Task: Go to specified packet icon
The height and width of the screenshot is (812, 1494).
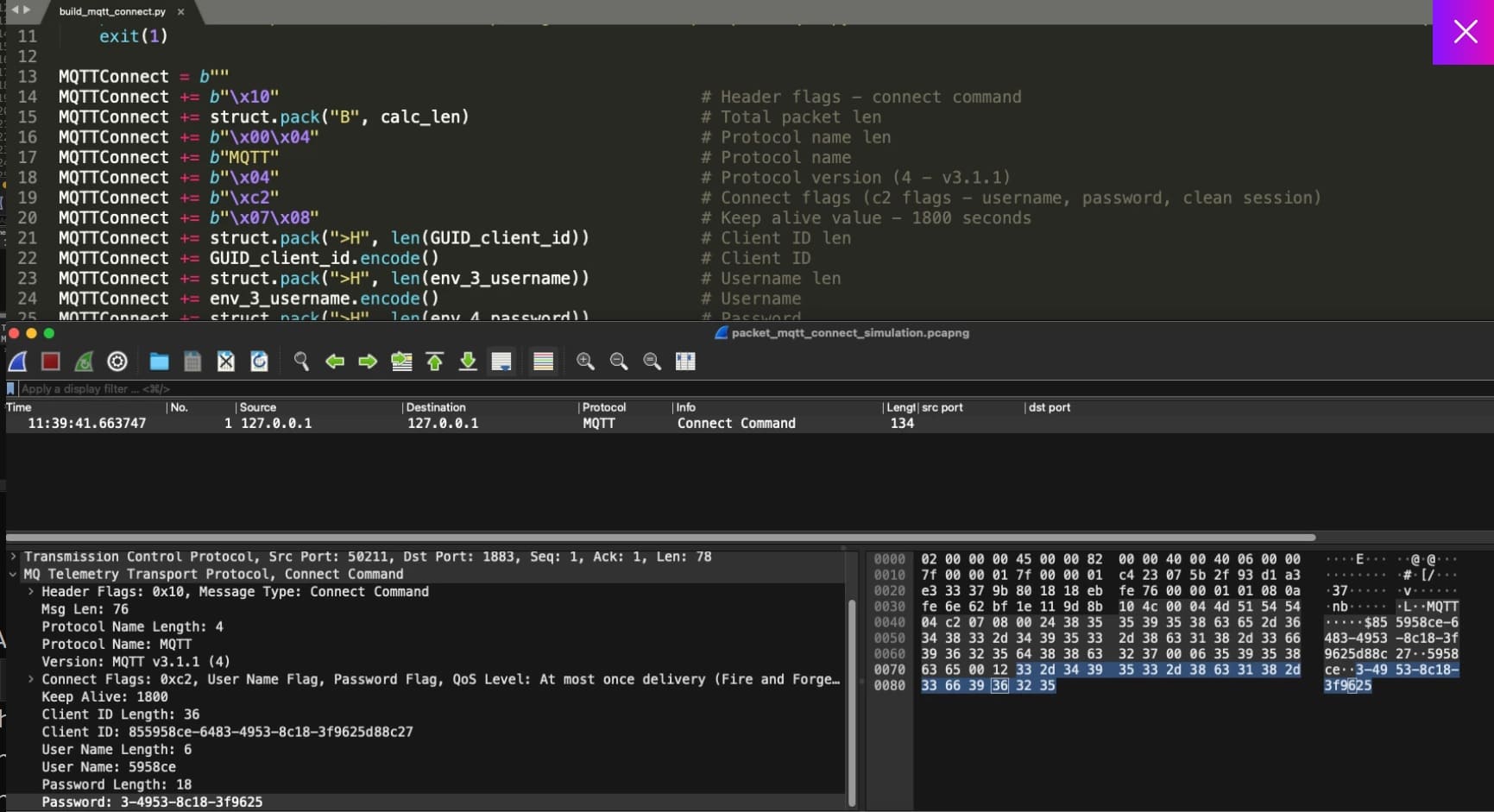Action: point(401,362)
